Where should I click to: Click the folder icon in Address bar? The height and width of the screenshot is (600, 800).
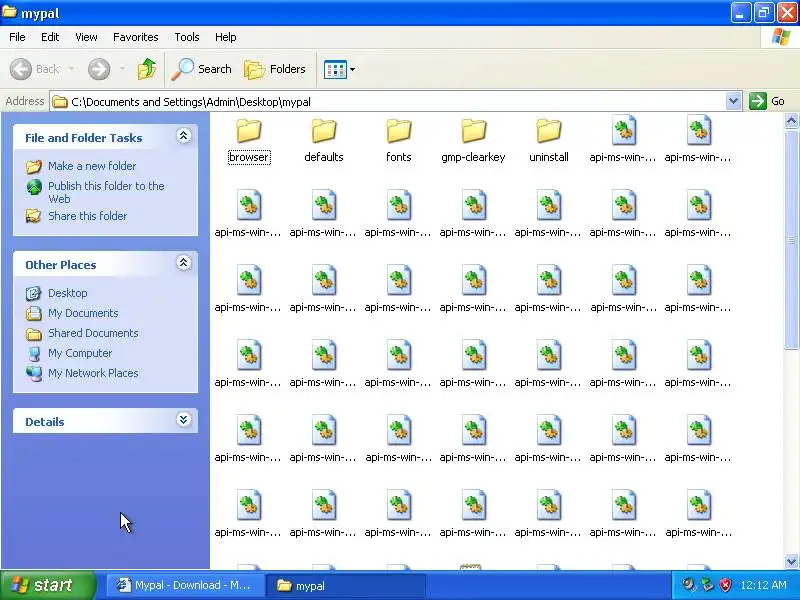[x=60, y=102]
